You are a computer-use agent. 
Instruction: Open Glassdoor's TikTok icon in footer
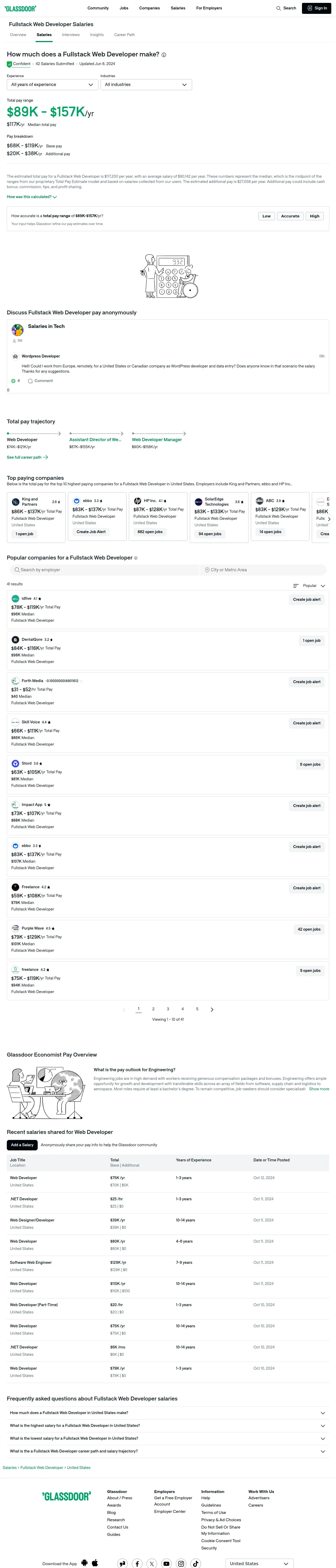point(196,1563)
